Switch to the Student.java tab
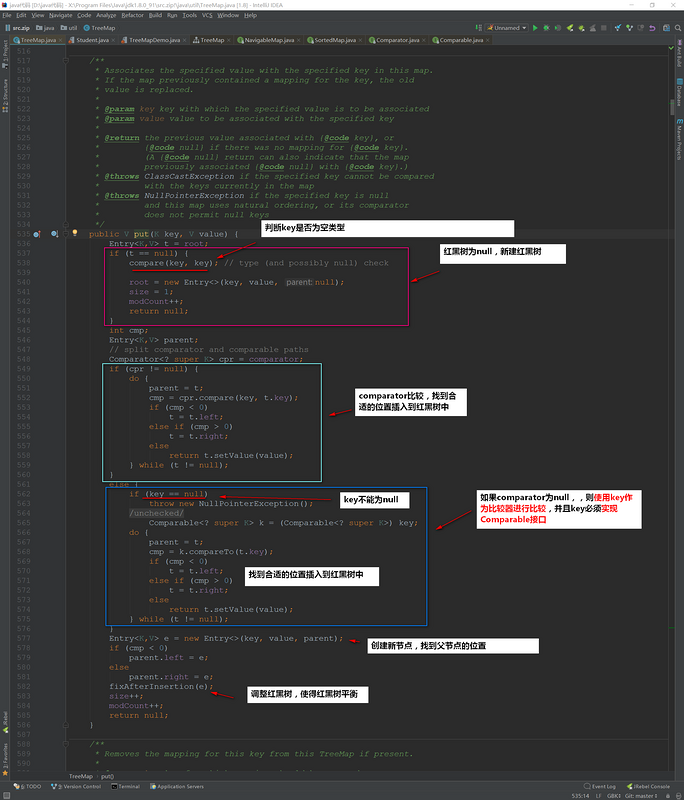The image size is (684, 800). pyautogui.click(x=92, y=40)
